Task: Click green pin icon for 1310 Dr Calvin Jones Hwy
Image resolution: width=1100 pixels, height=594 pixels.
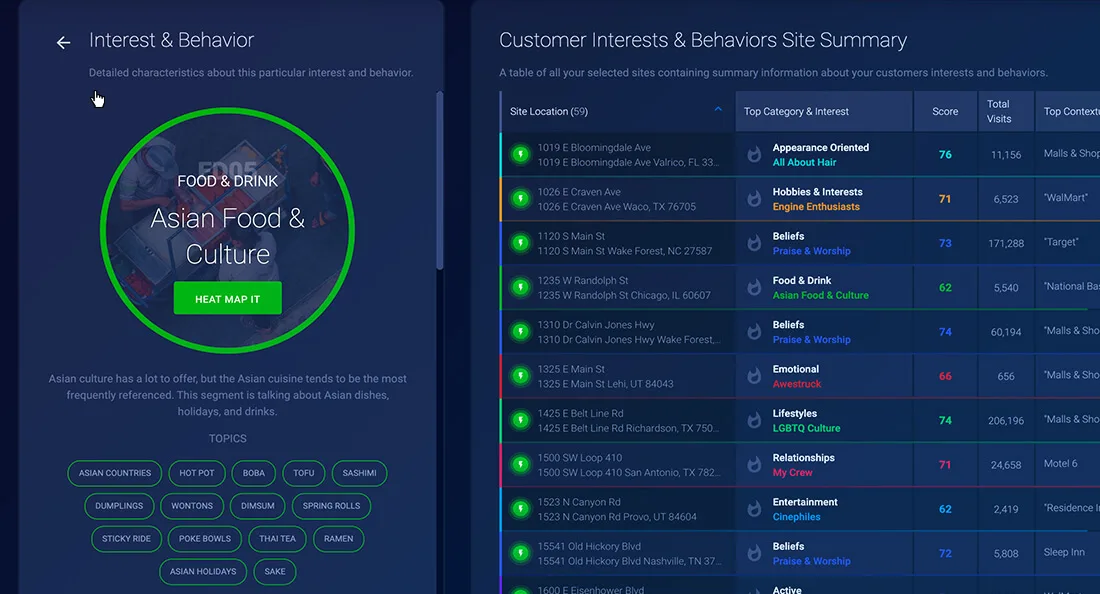Action: tap(521, 331)
